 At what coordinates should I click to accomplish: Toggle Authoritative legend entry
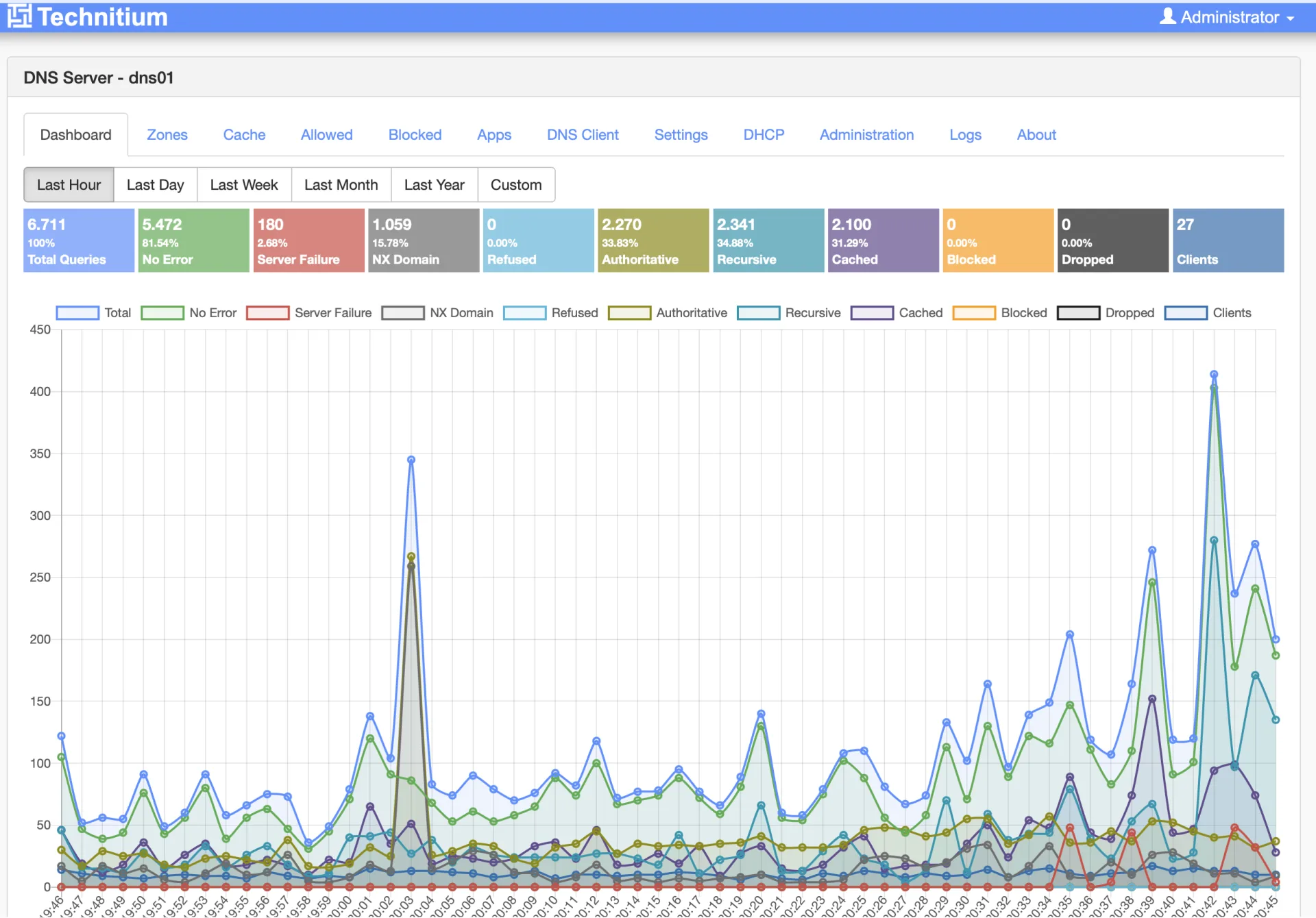[x=668, y=313]
